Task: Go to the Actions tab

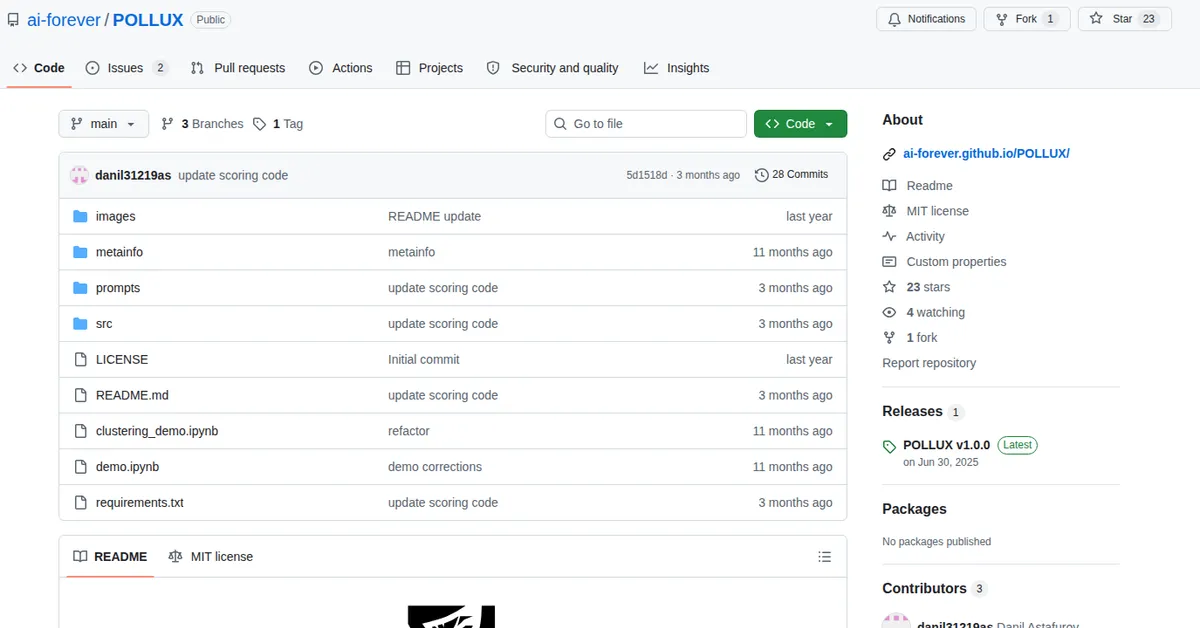Action: pos(341,68)
